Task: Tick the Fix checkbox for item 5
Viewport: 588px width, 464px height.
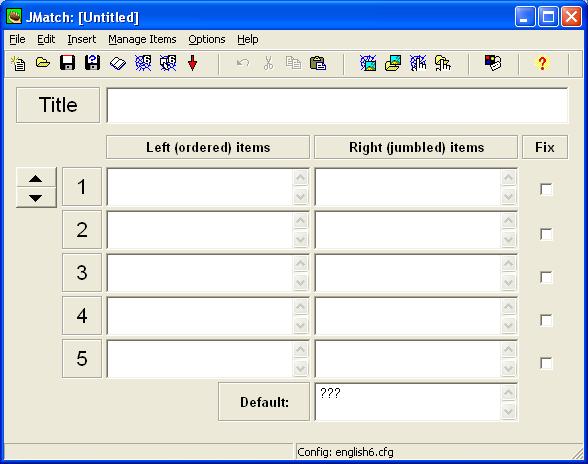Action: 546,363
